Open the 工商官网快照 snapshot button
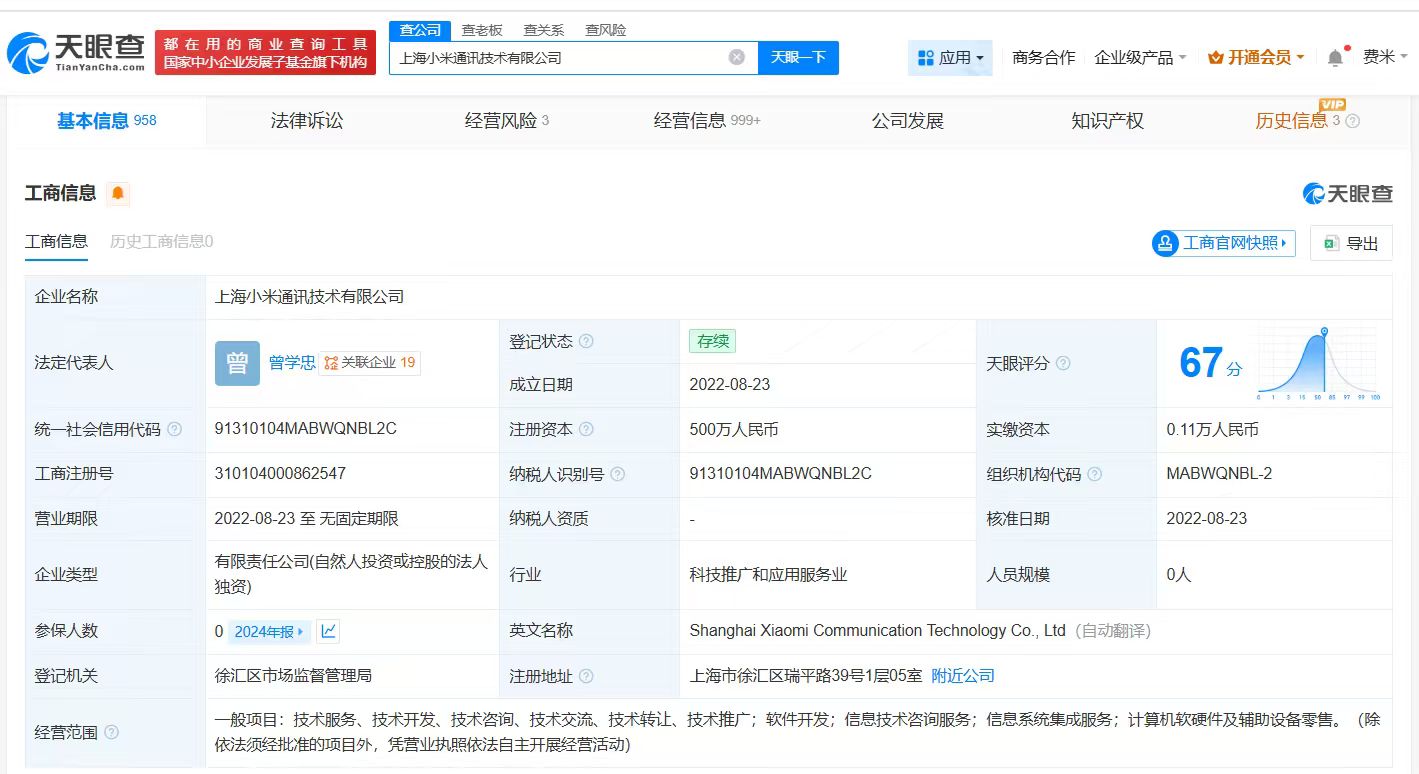 pyautogui.click(x=1223, y=243)
